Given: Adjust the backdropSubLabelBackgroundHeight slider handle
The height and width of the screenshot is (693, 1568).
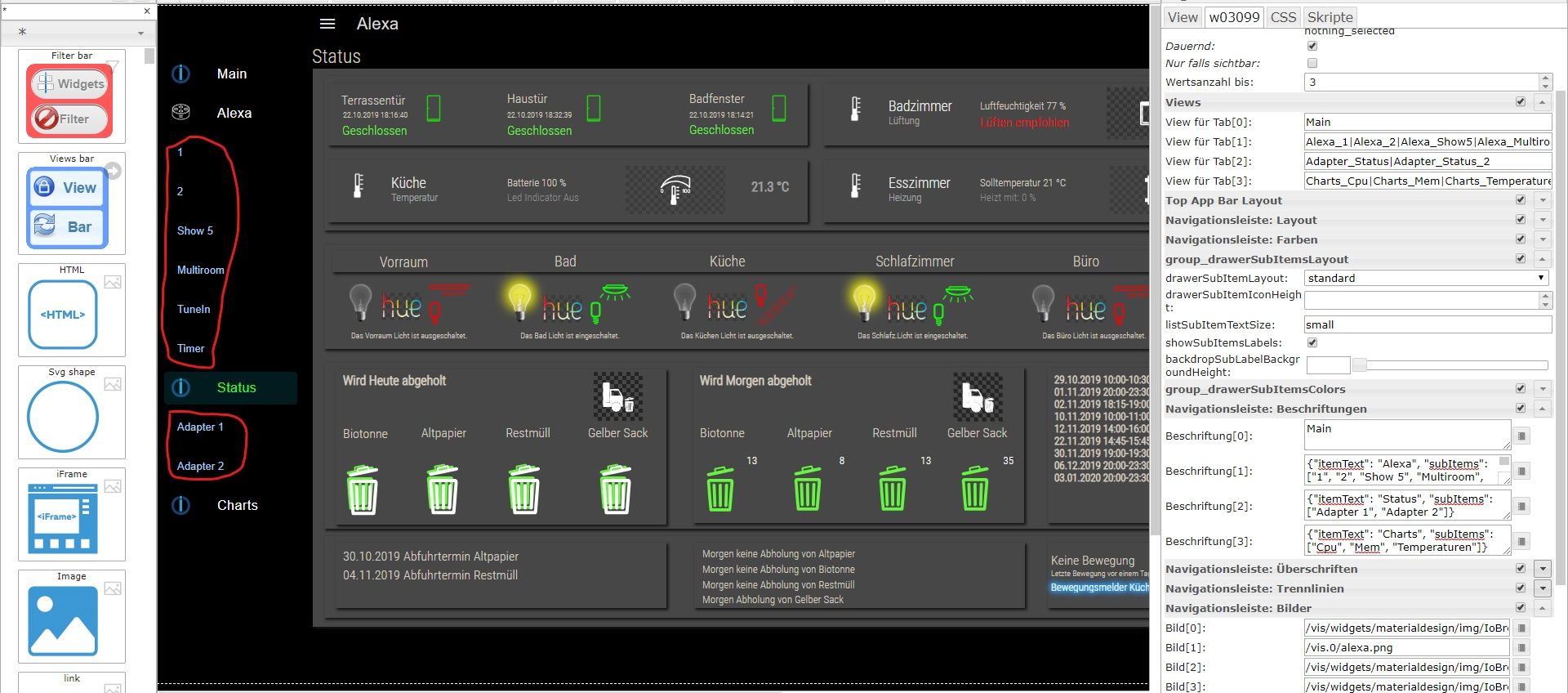Looking at the screenshot, I should pos(1360,364).
